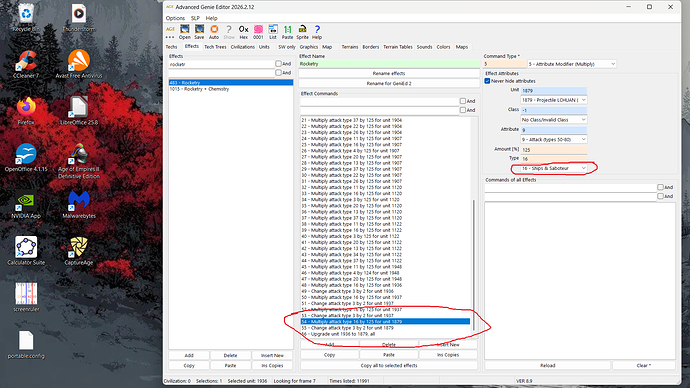Switch to the Civilizations tab
This screenshot has height=388, width=690.
242,47
